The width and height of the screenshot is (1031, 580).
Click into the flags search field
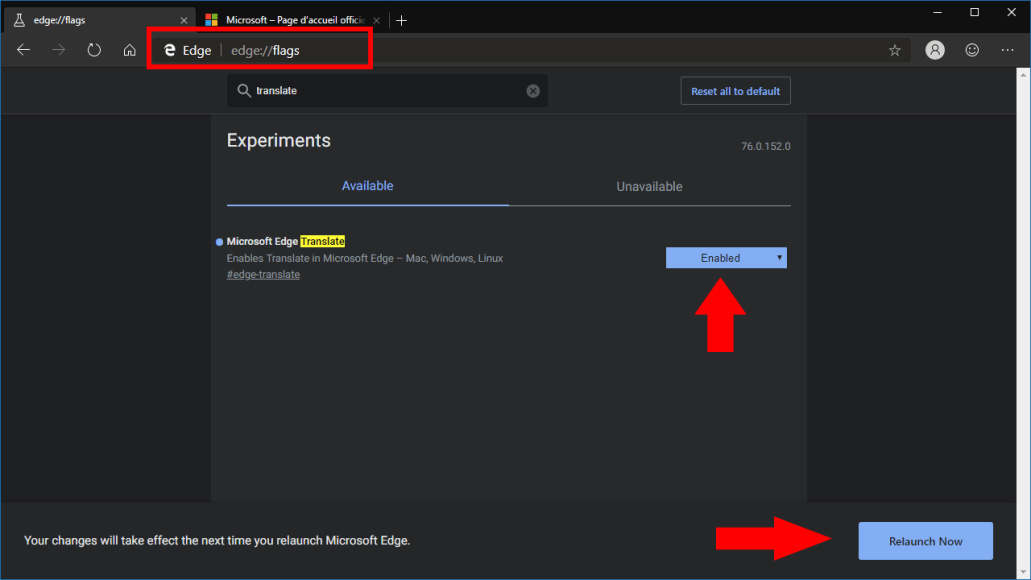click(387, 91)
